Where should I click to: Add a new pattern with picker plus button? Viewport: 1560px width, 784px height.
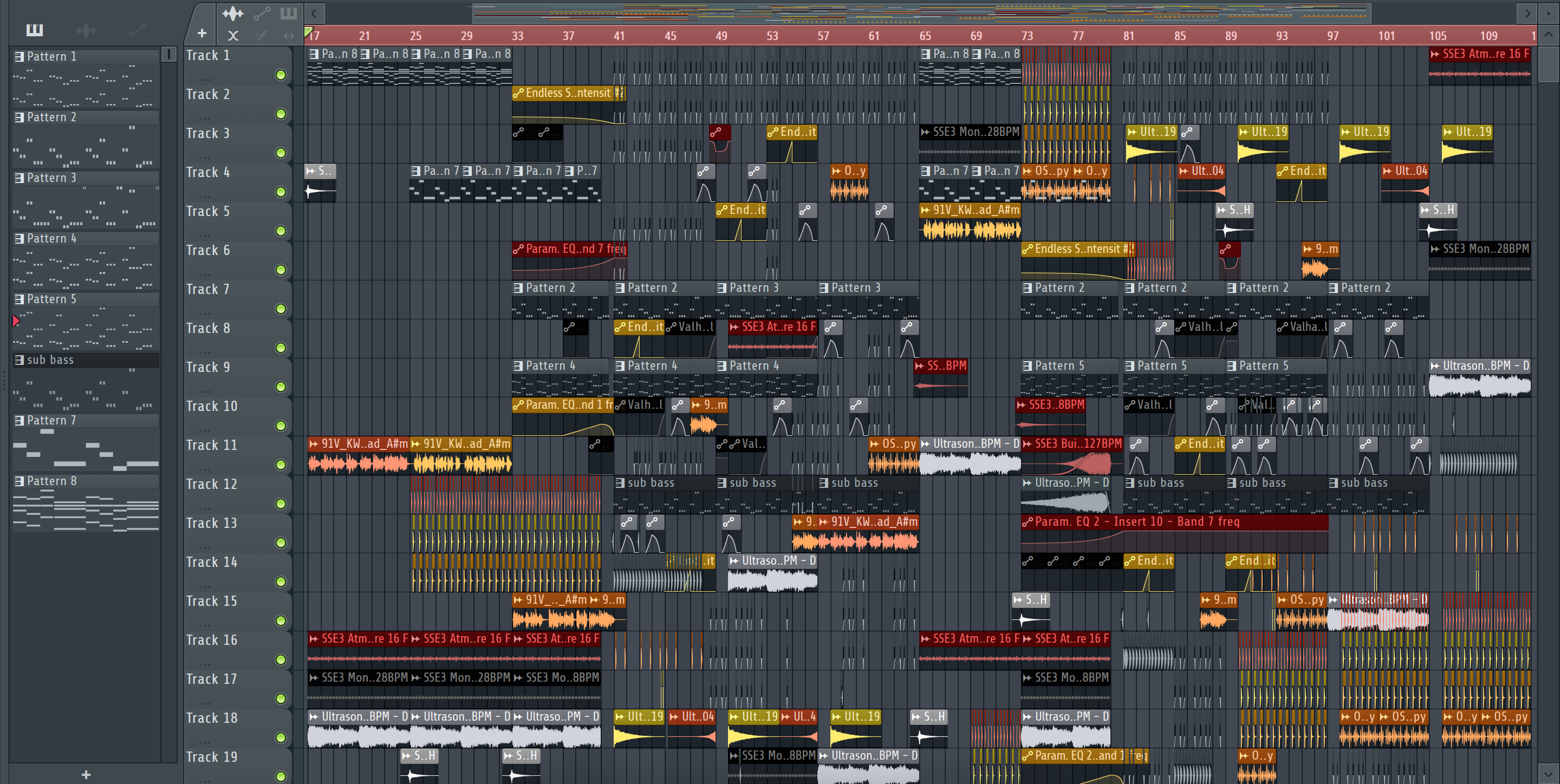(86, 774)
